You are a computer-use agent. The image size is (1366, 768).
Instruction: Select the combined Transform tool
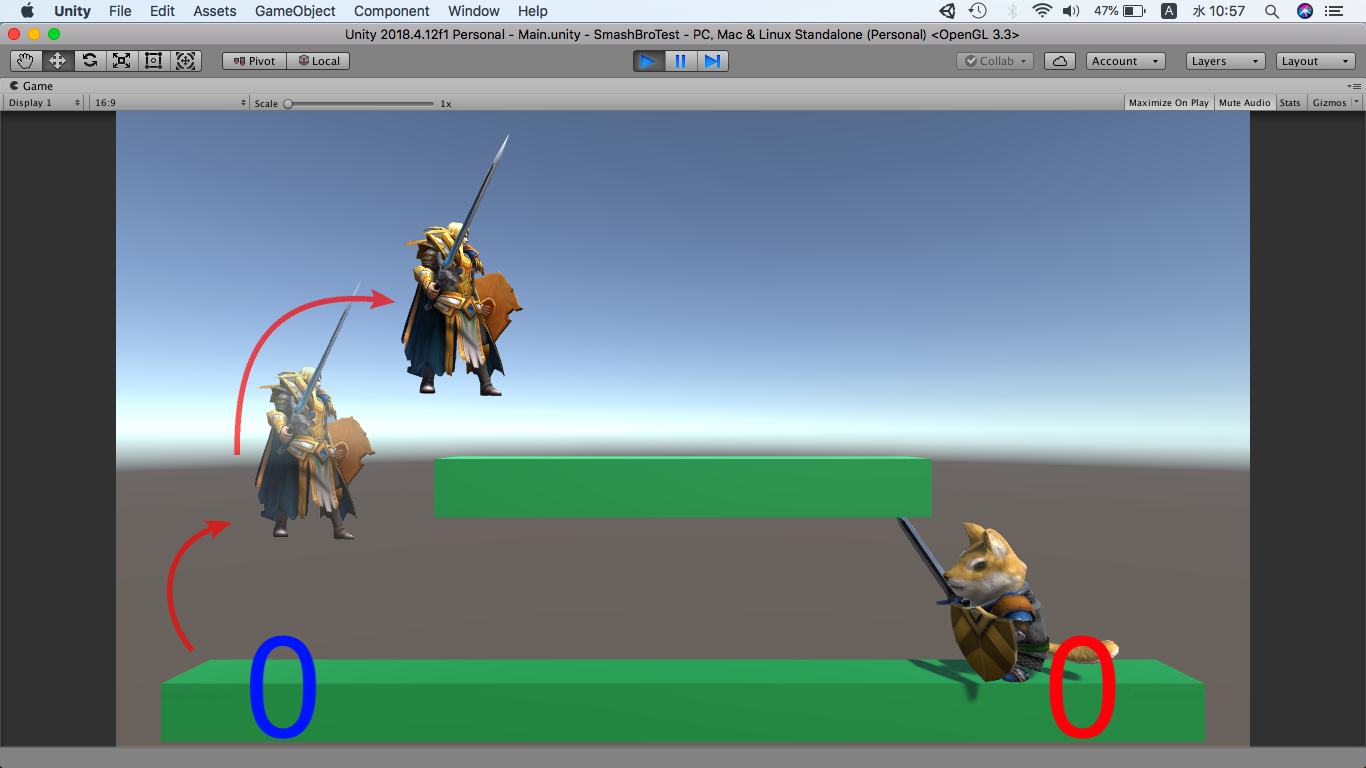click(x=186, y=61)
